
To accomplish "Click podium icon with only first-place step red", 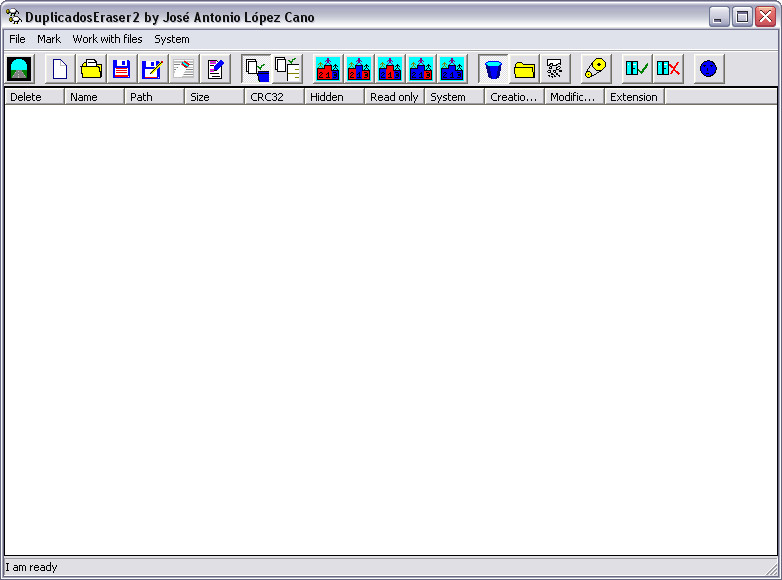I will pos(390,69).
